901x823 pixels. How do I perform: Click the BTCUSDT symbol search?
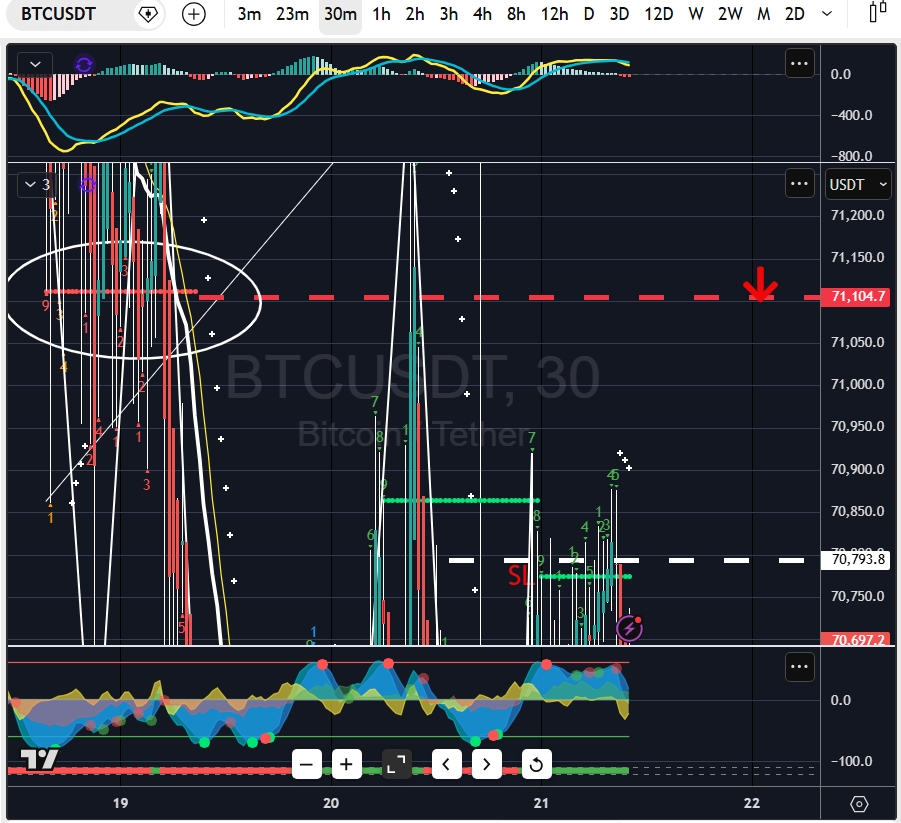(59, 14)
